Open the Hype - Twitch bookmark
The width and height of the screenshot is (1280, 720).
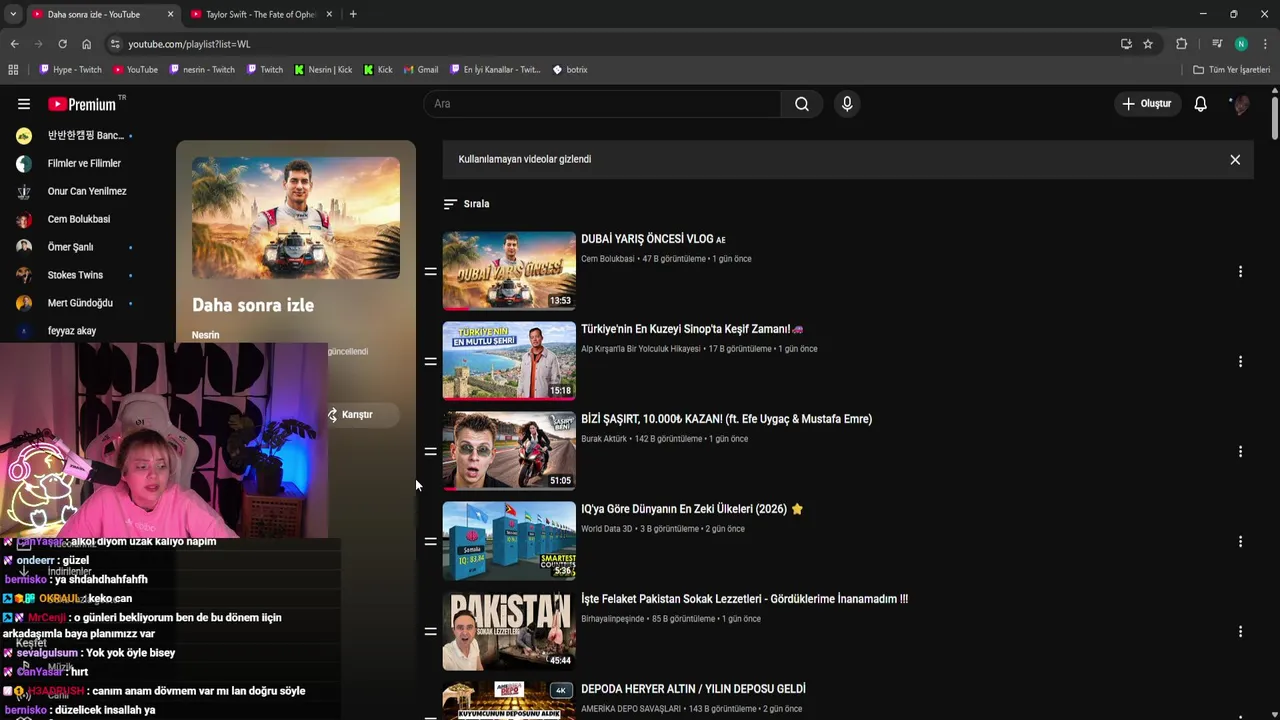pos(70,70)
